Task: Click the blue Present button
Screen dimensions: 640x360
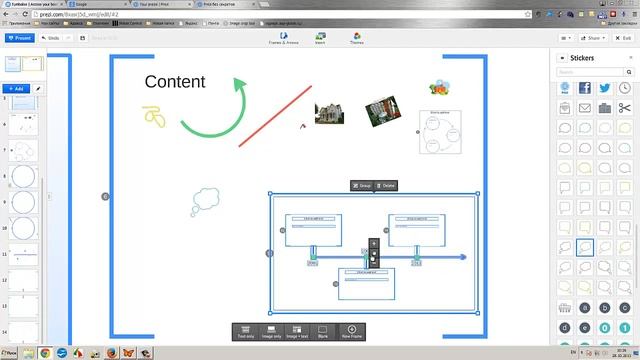Action: (x=20, y=38)
